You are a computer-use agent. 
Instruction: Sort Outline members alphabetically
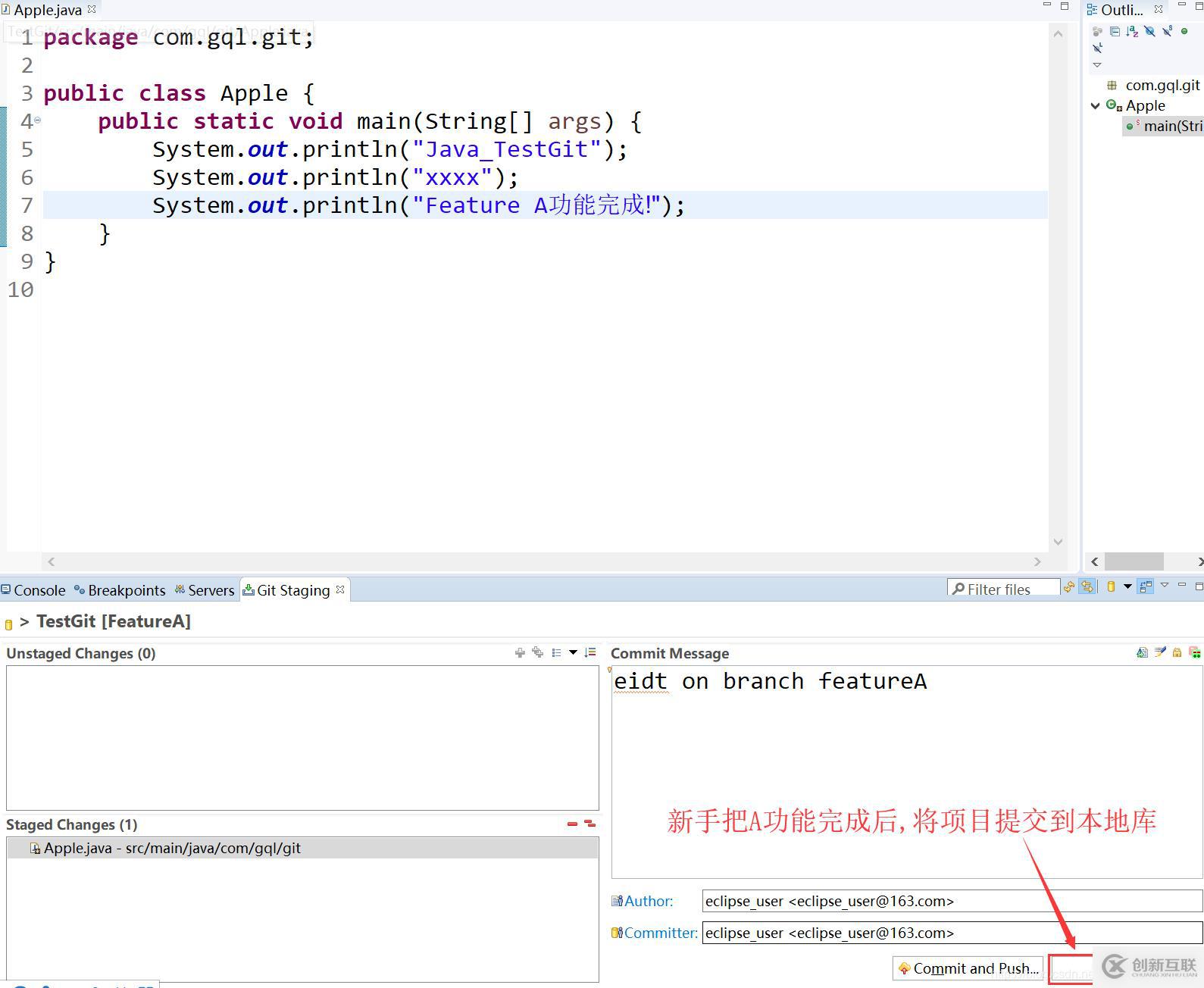pos(1132,31)
